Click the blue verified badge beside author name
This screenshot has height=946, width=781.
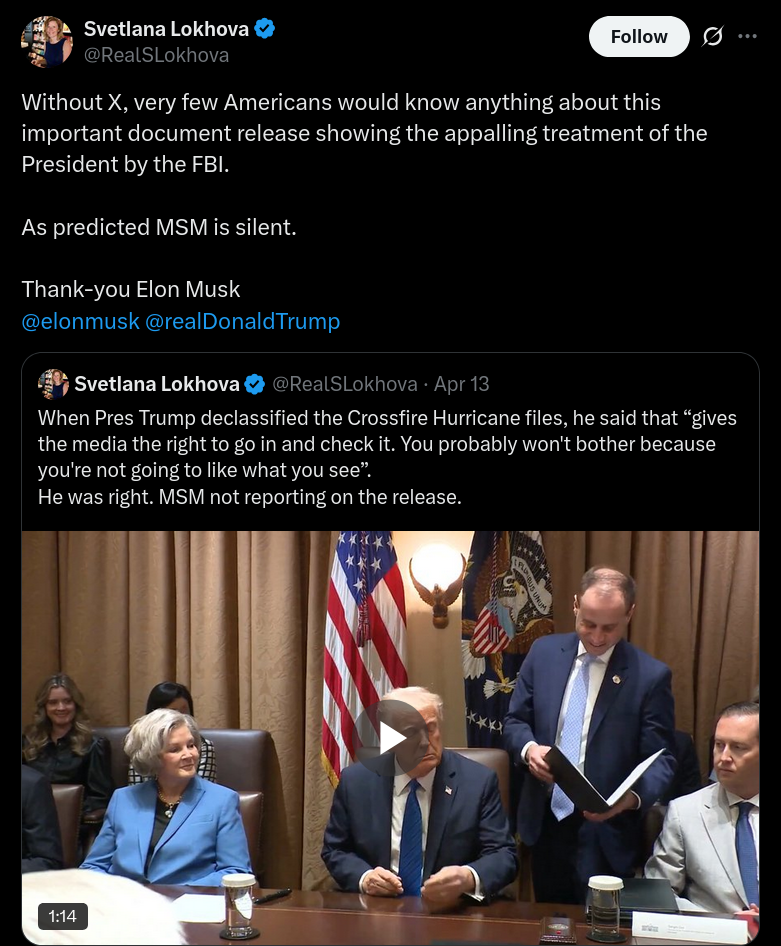pyautogui.click(x=265, y=30)
